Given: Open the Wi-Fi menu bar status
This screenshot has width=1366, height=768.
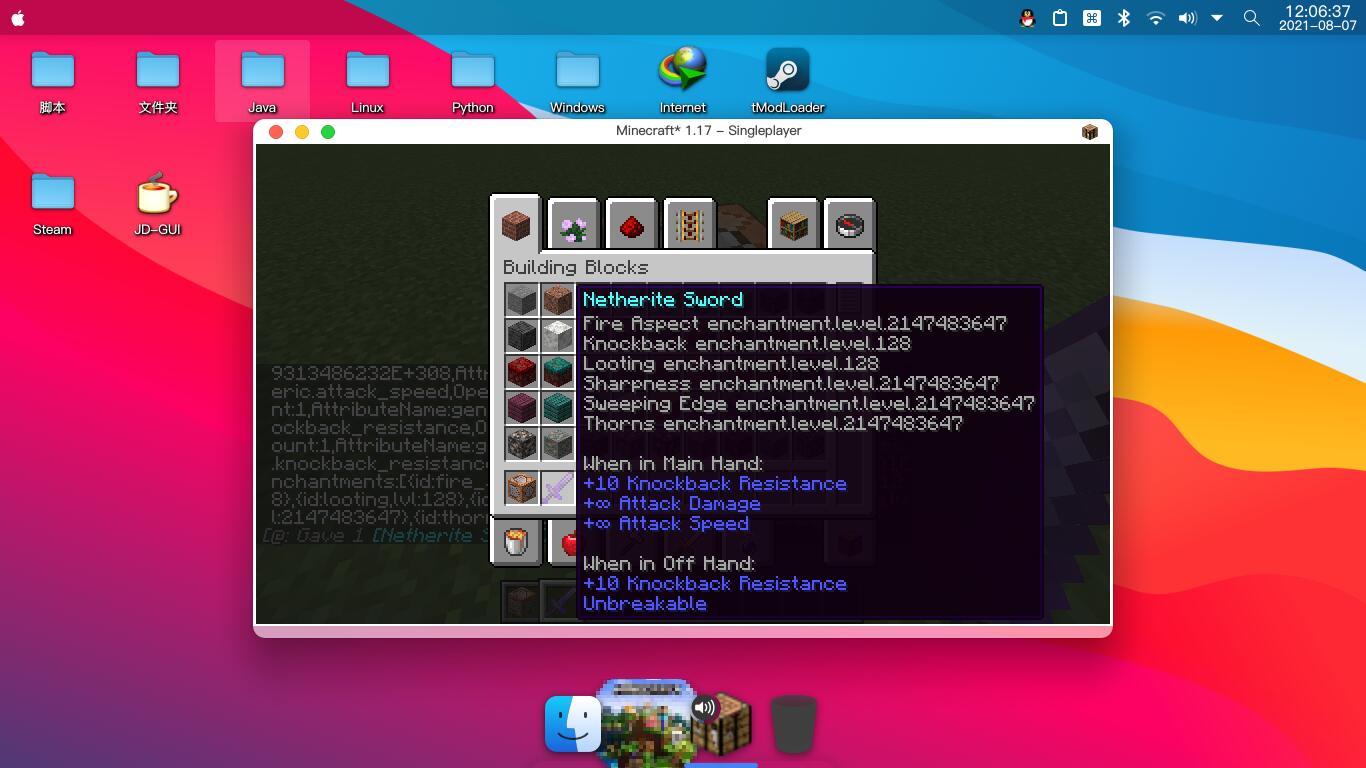Looking at the screenshot, I should 1155,18.
